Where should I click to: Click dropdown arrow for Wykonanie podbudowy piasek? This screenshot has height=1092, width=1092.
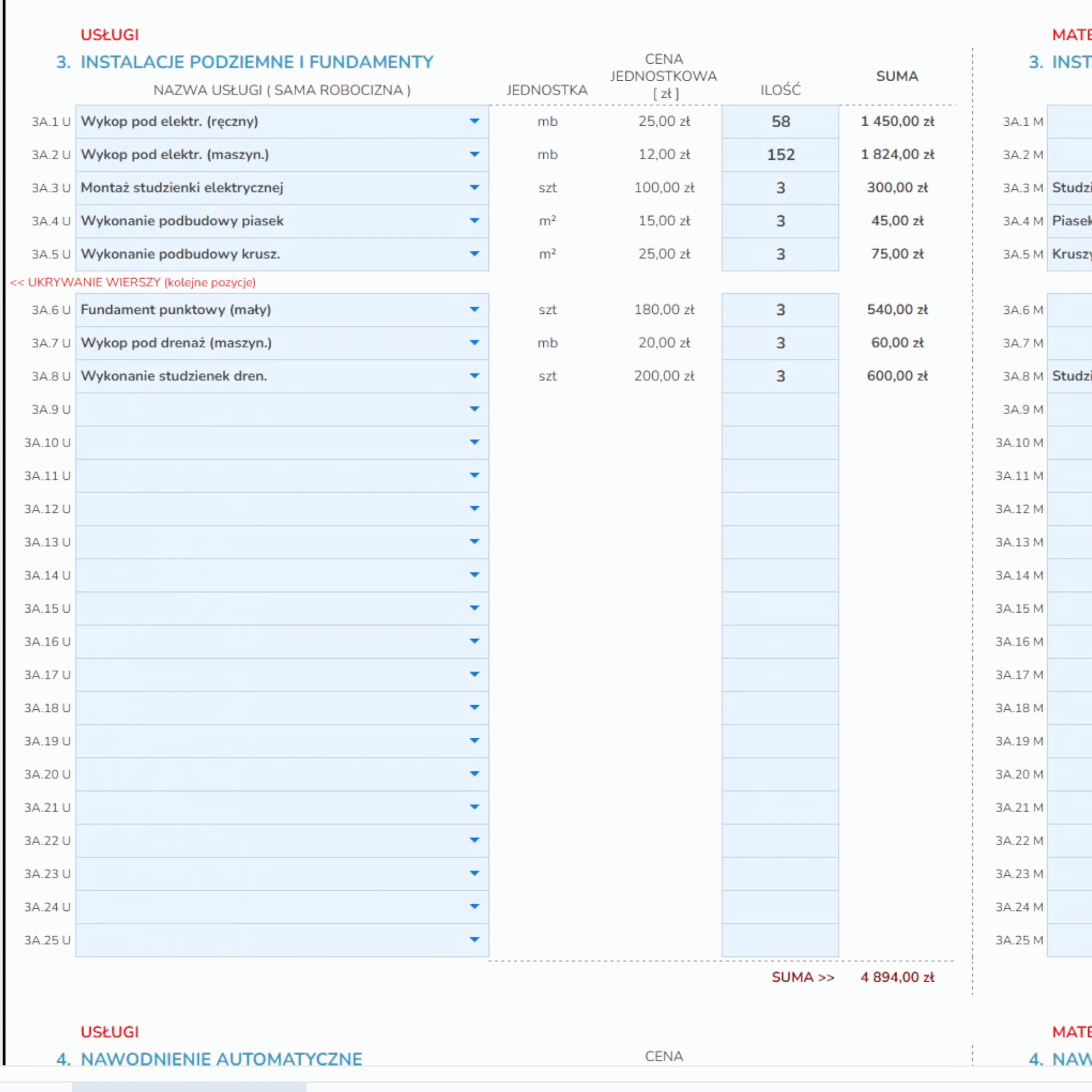coord(474,221)
